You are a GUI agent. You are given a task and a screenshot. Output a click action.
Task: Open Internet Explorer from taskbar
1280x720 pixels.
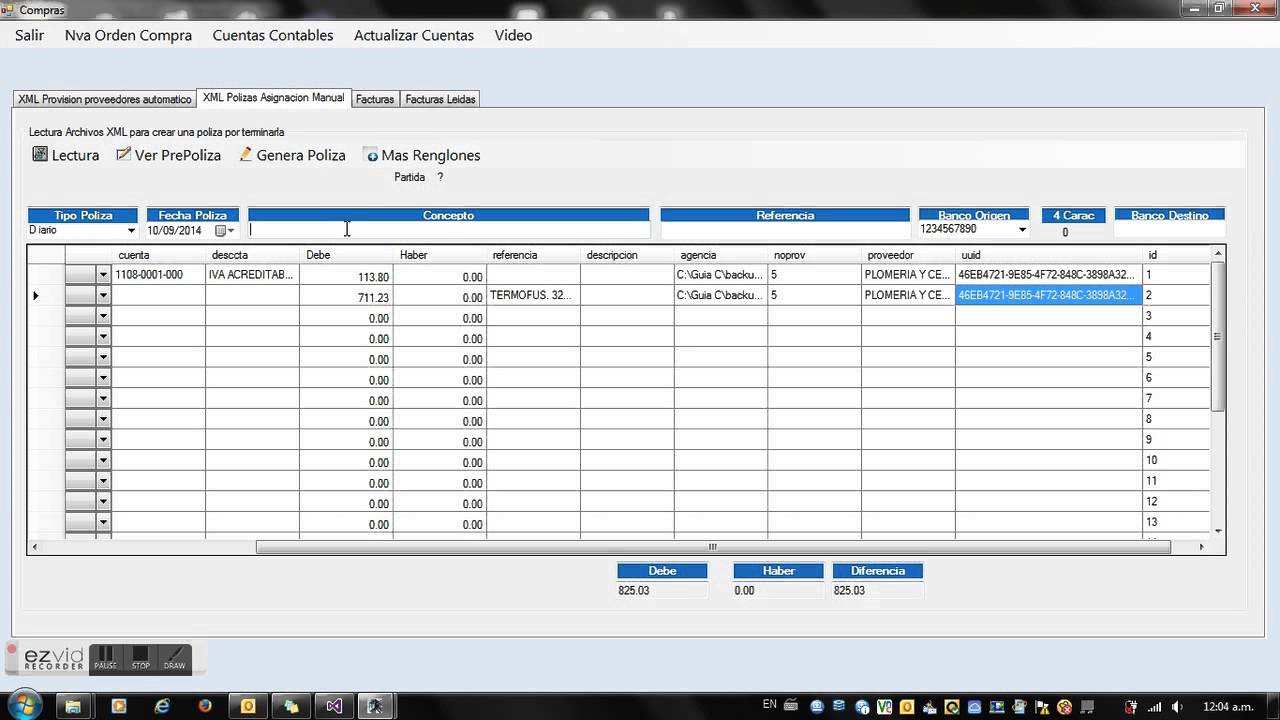162,706
